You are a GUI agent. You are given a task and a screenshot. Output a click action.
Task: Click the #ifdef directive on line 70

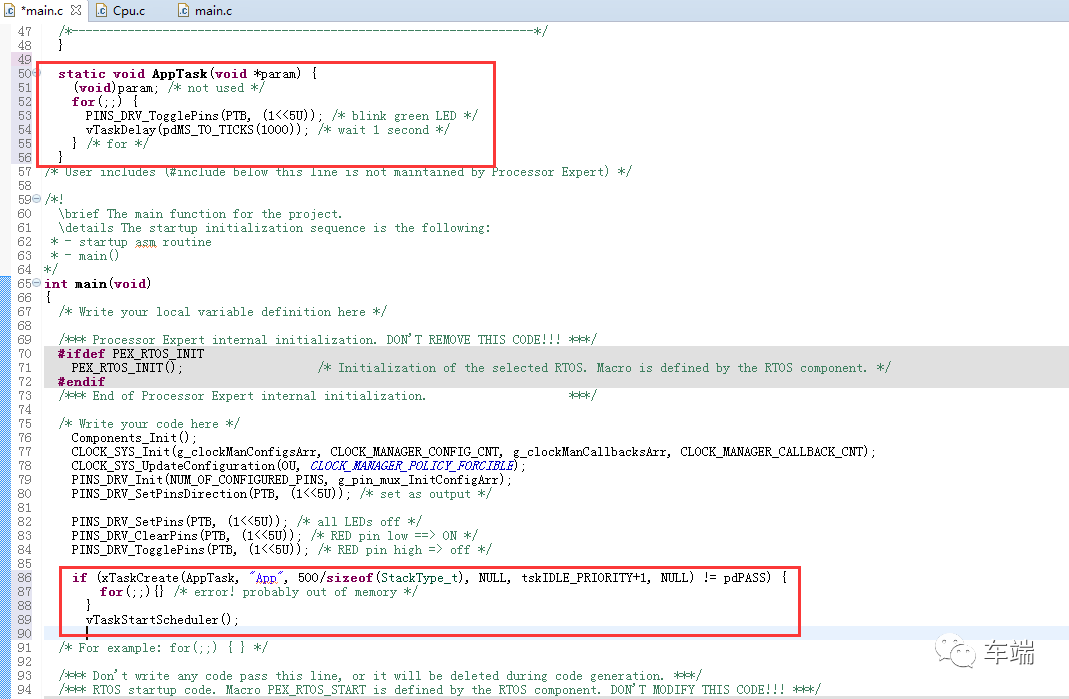point(79,354)
